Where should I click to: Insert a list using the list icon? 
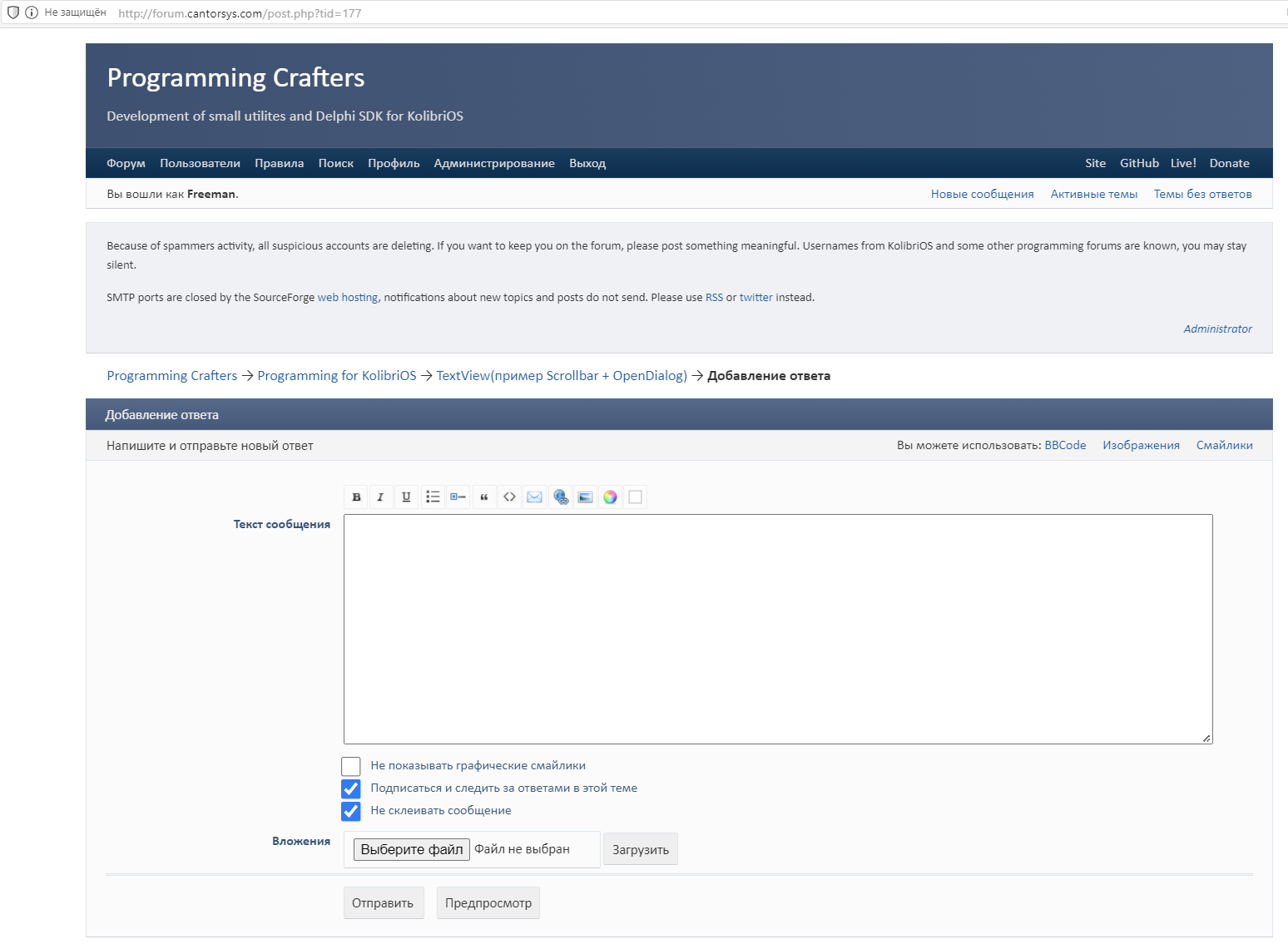[432, 497]
